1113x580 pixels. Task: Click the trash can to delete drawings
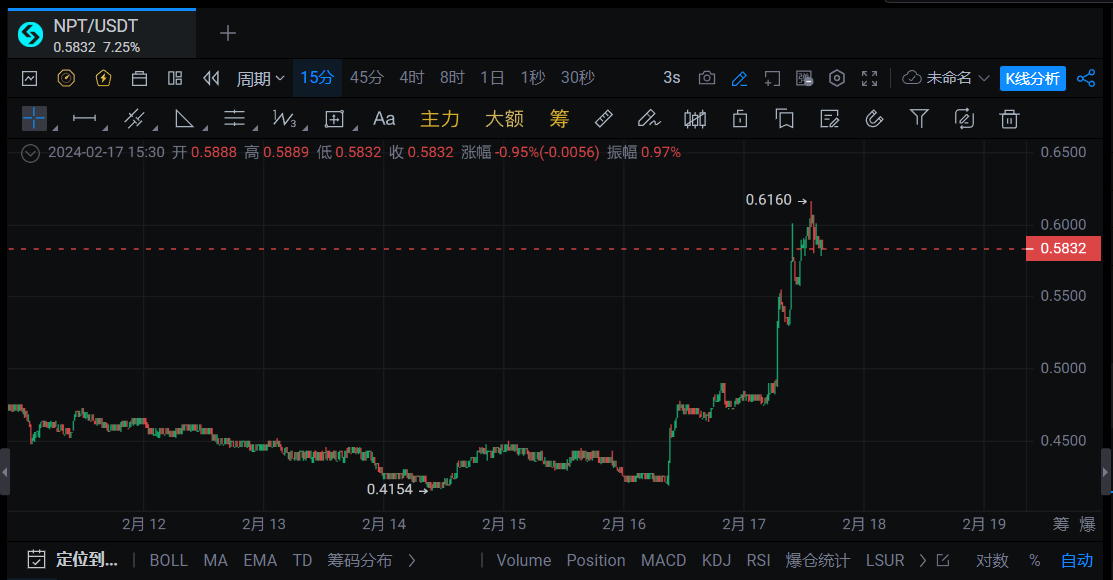click(x=1010, y=119)
